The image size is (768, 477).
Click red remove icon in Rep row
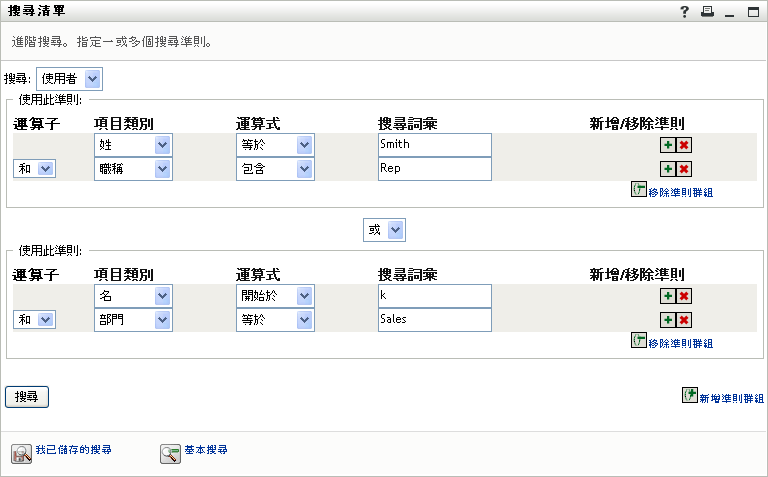click(x=684, y=169)
